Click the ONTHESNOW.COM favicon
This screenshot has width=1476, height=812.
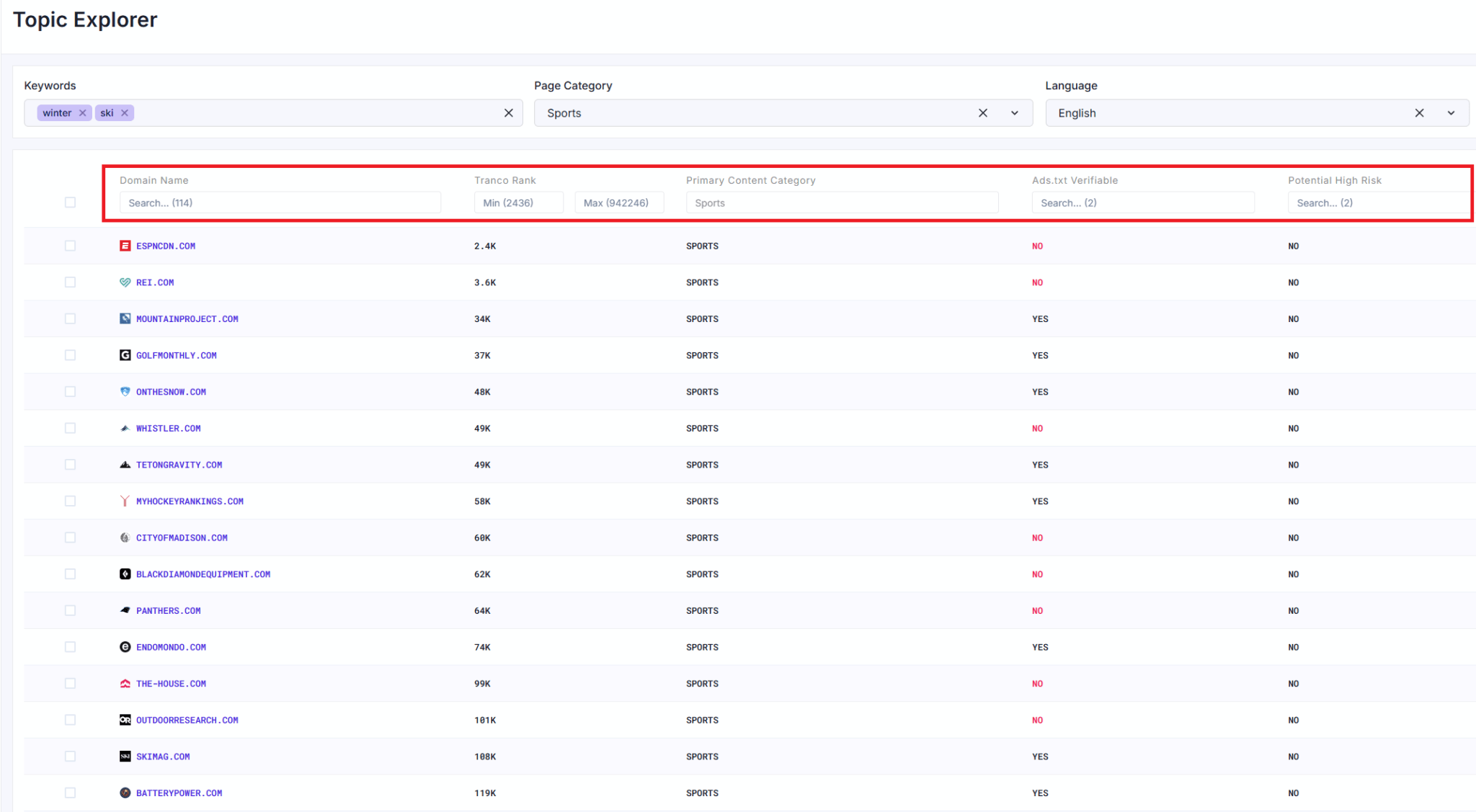pos(125,392)
